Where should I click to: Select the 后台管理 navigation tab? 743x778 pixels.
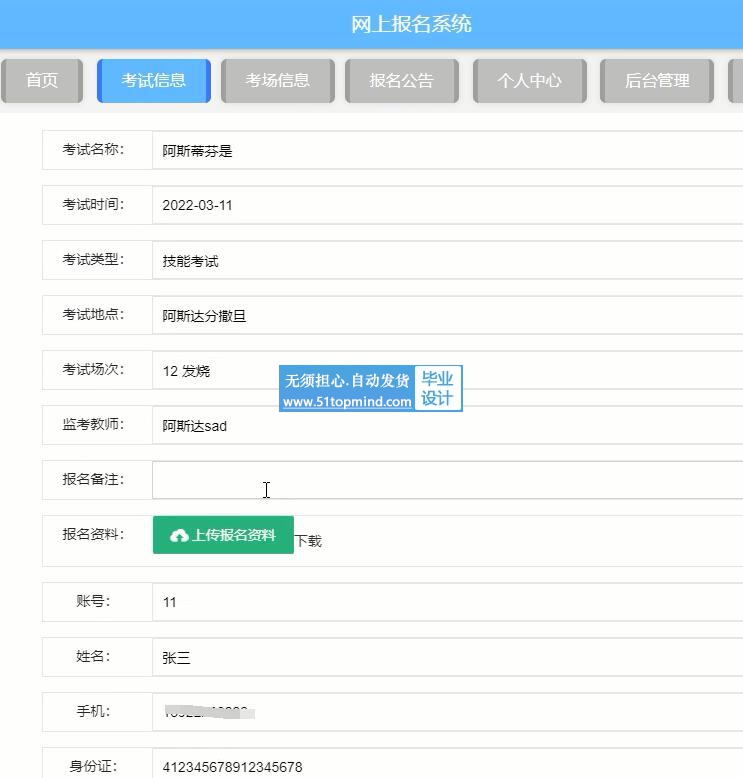[657, 81]
